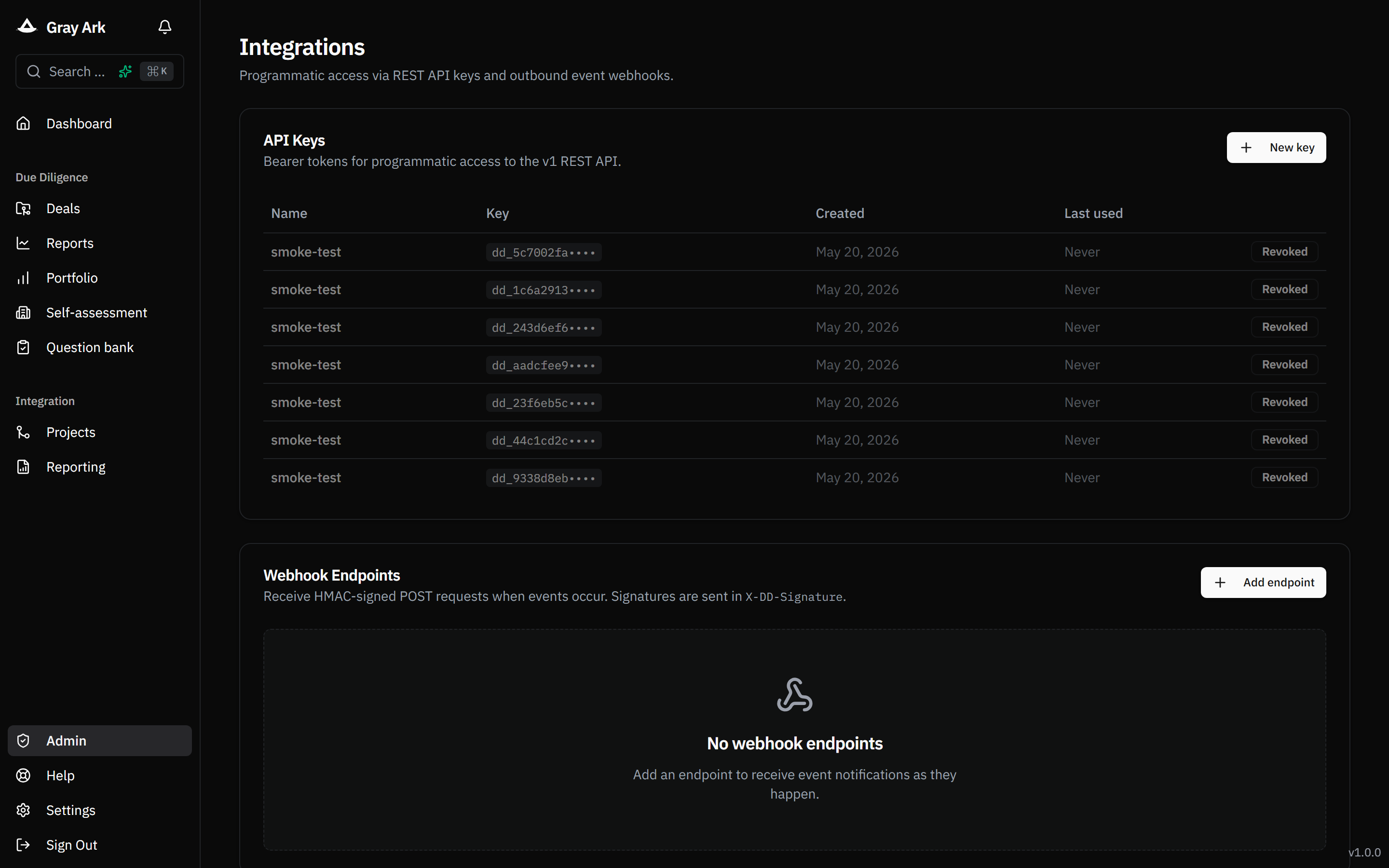
Task: Click the Gray Ark logo icon
Action: click(x=27, y=27)
